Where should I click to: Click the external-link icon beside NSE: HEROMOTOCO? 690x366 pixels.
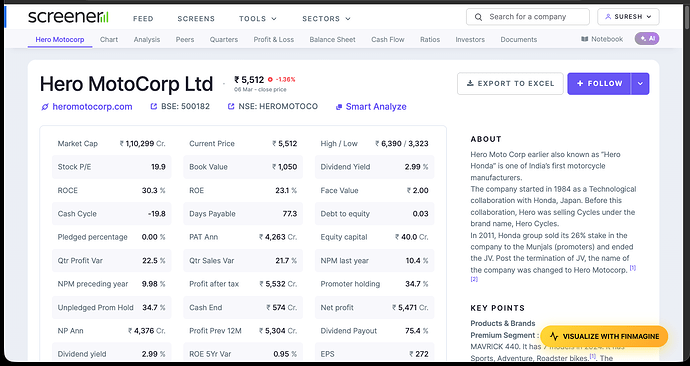point(231,106)
